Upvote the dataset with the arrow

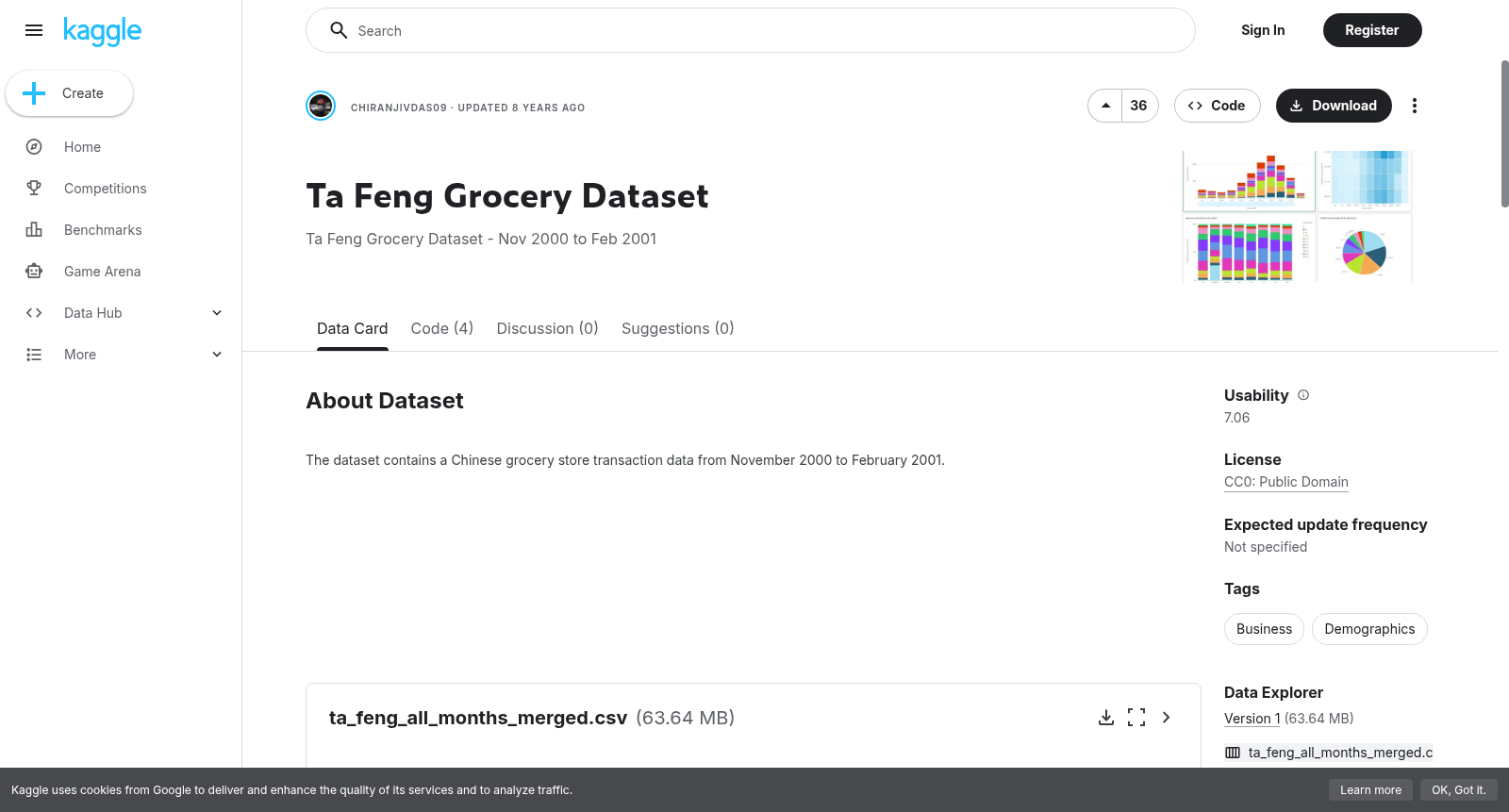pos(1105,106)
